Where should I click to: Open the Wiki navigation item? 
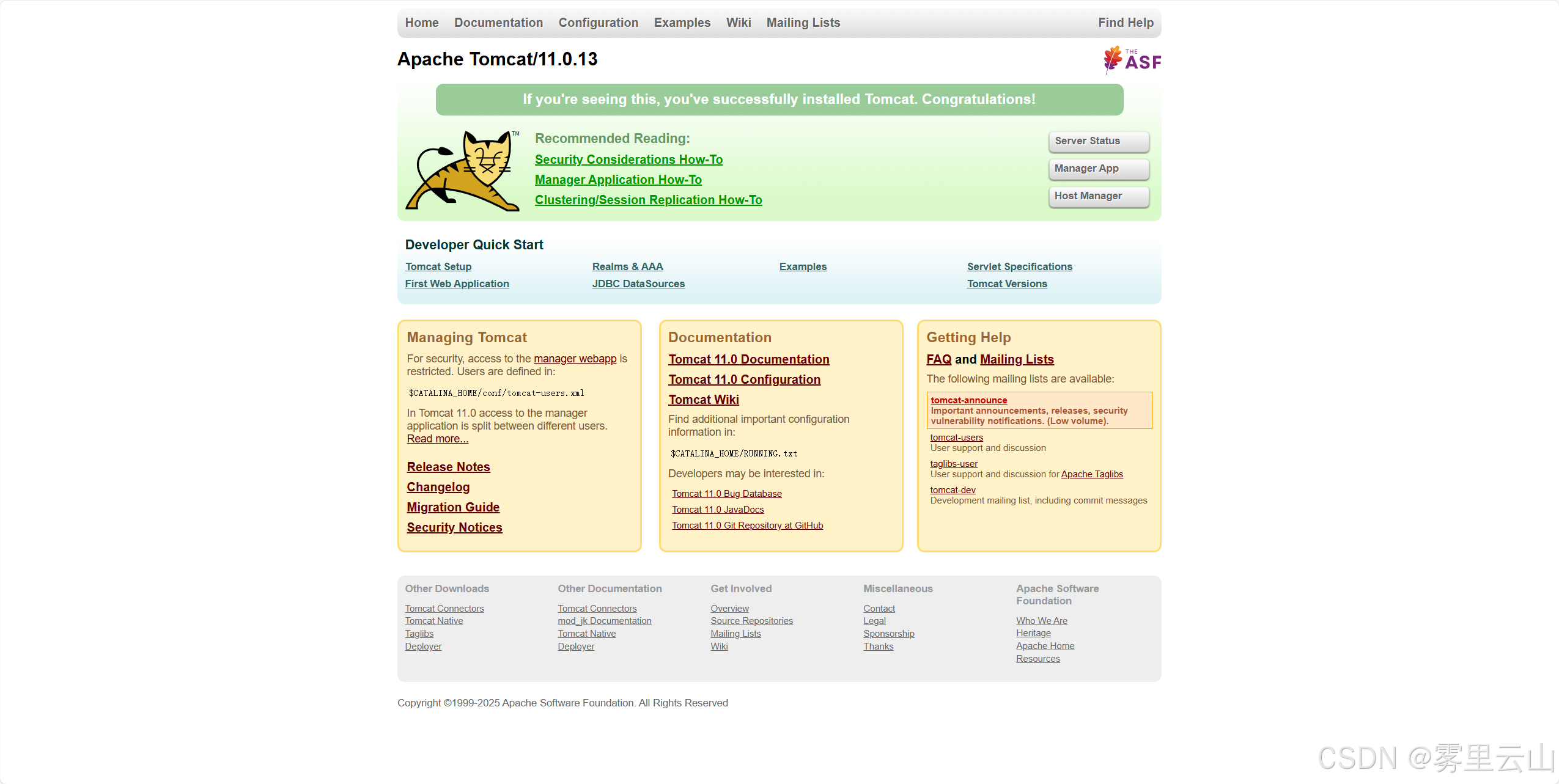click(738, 23)
